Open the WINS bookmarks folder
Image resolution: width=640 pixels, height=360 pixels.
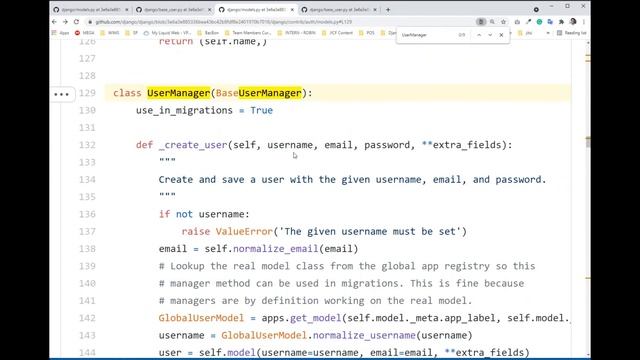[x=109, y=33]
